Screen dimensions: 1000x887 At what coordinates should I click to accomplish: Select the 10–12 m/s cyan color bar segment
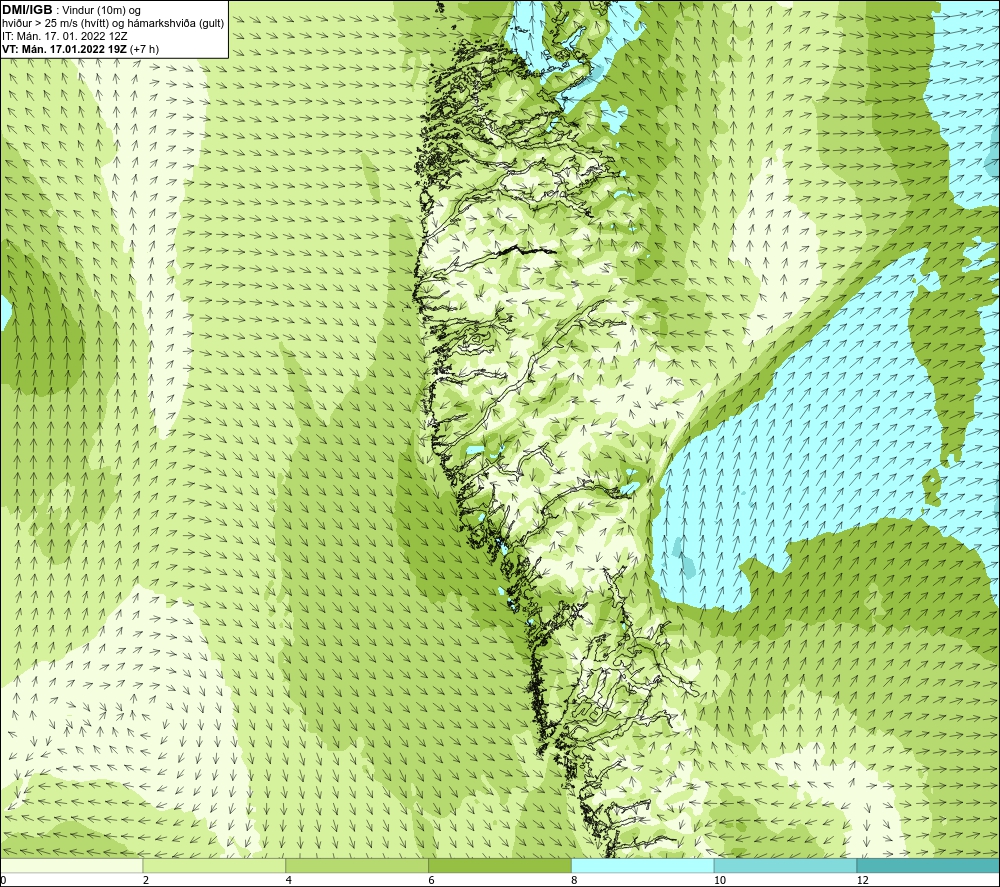pyautogui.click(x=786, y=865)
